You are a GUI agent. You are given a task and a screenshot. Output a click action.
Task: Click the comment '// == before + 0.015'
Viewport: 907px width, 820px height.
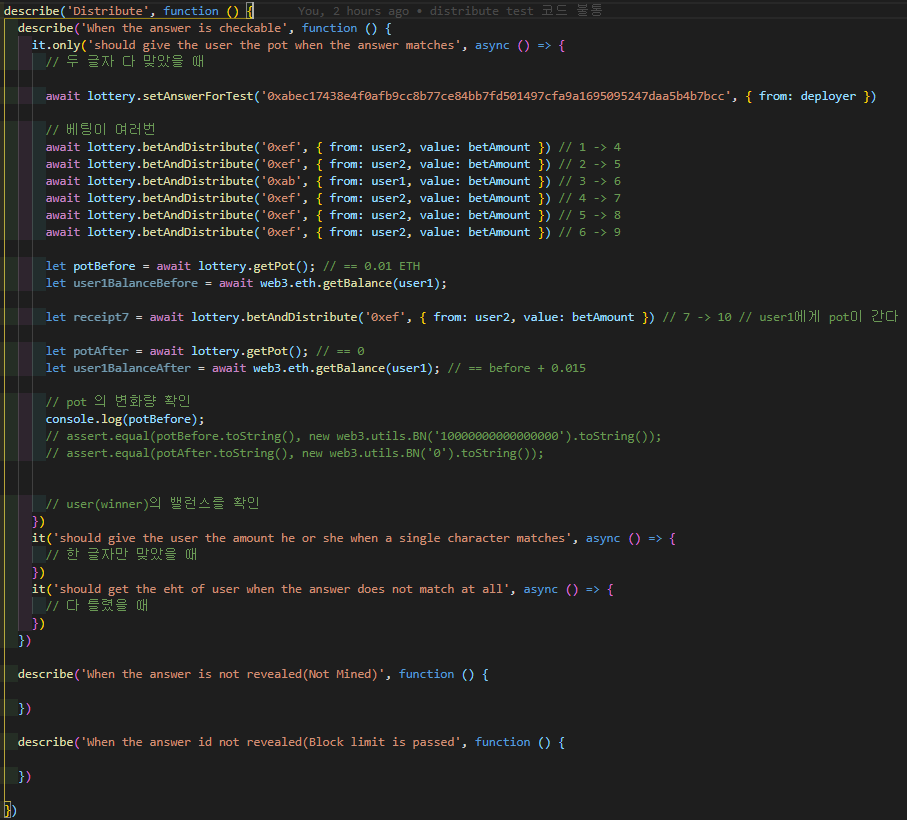point(517,368)
